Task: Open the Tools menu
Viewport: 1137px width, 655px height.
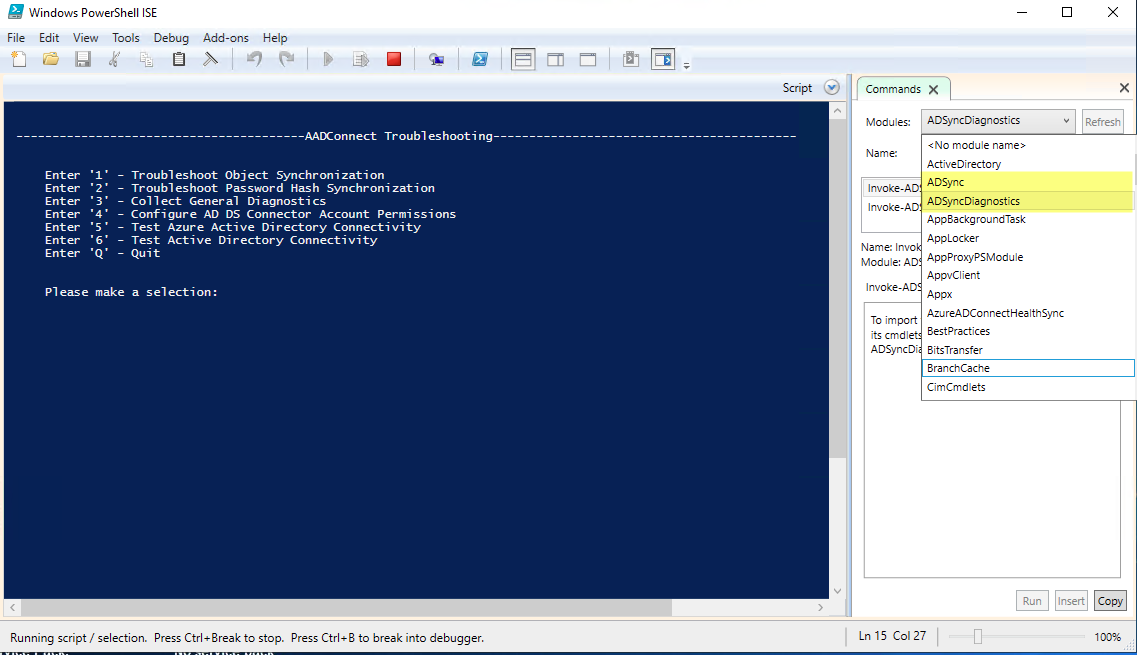Action: coord(125,38)
